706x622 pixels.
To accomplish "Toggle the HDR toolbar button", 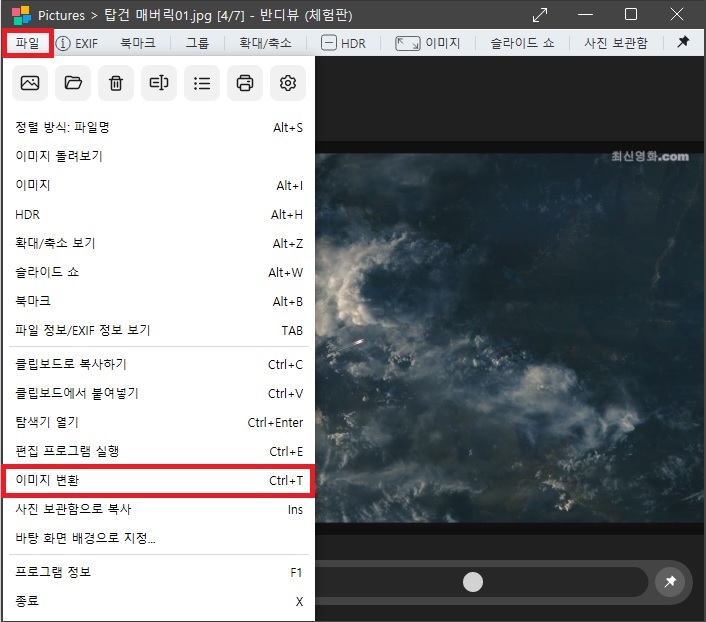I will (343, 43).
